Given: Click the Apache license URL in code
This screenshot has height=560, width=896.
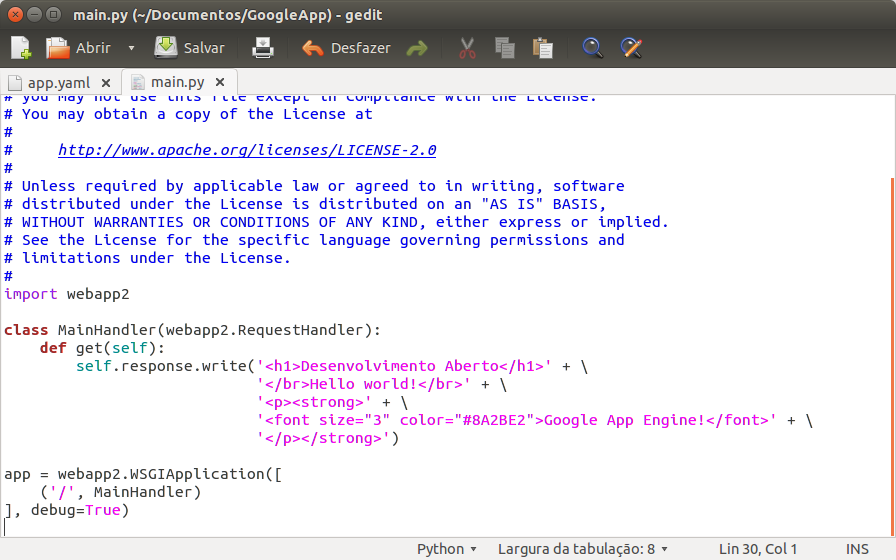Looking at the screenshot, I should tap(247, 150).
